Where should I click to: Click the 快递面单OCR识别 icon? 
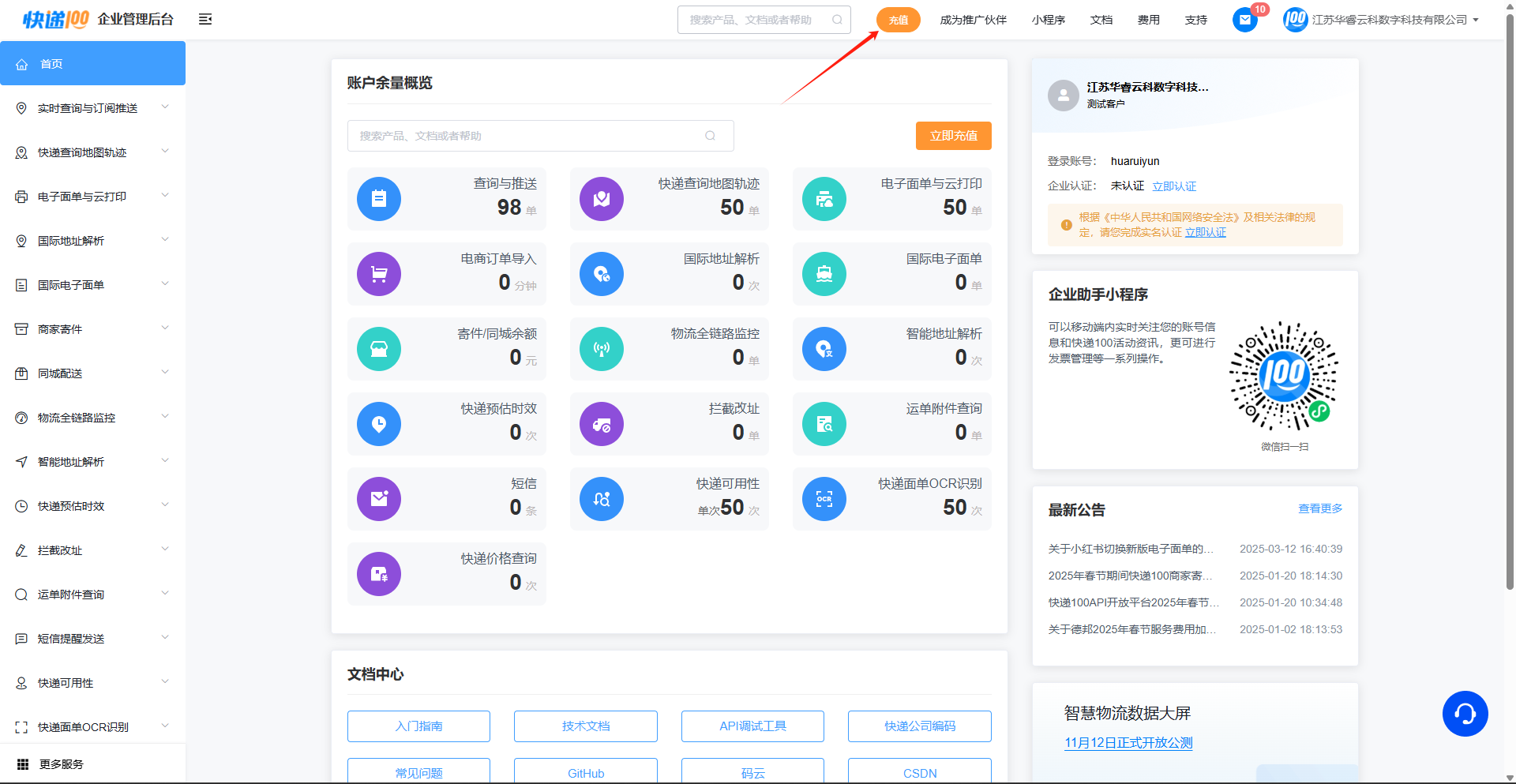[x=824, y=499]
